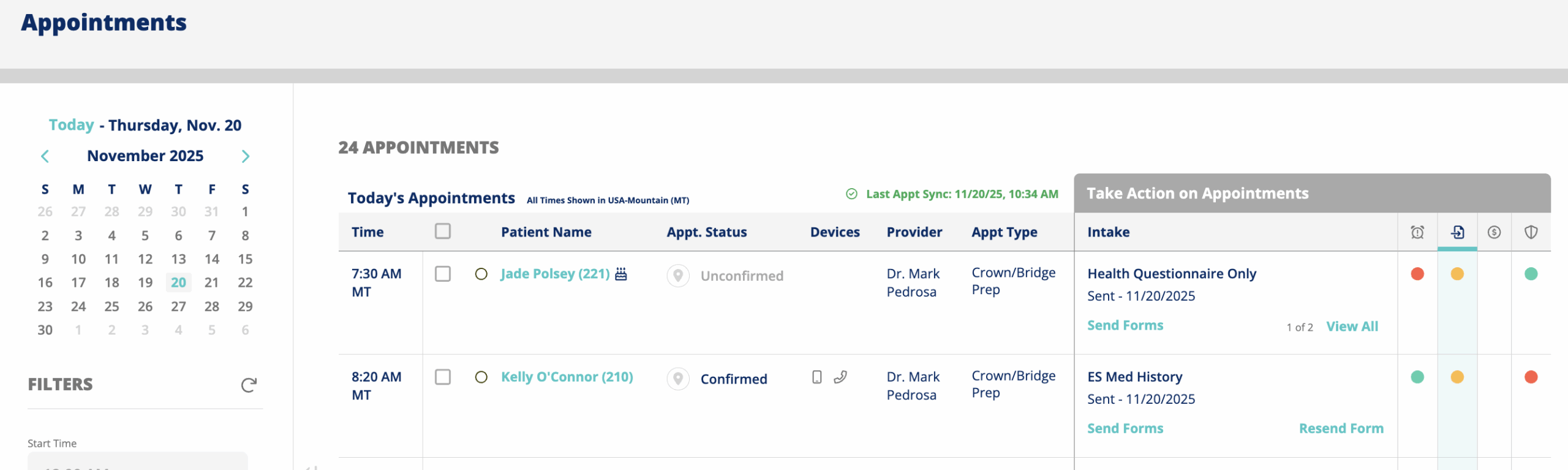This screenshot has width=1568, height=470.
Task: Click the Patient Name column header
Action: click(x=546, y=232)
